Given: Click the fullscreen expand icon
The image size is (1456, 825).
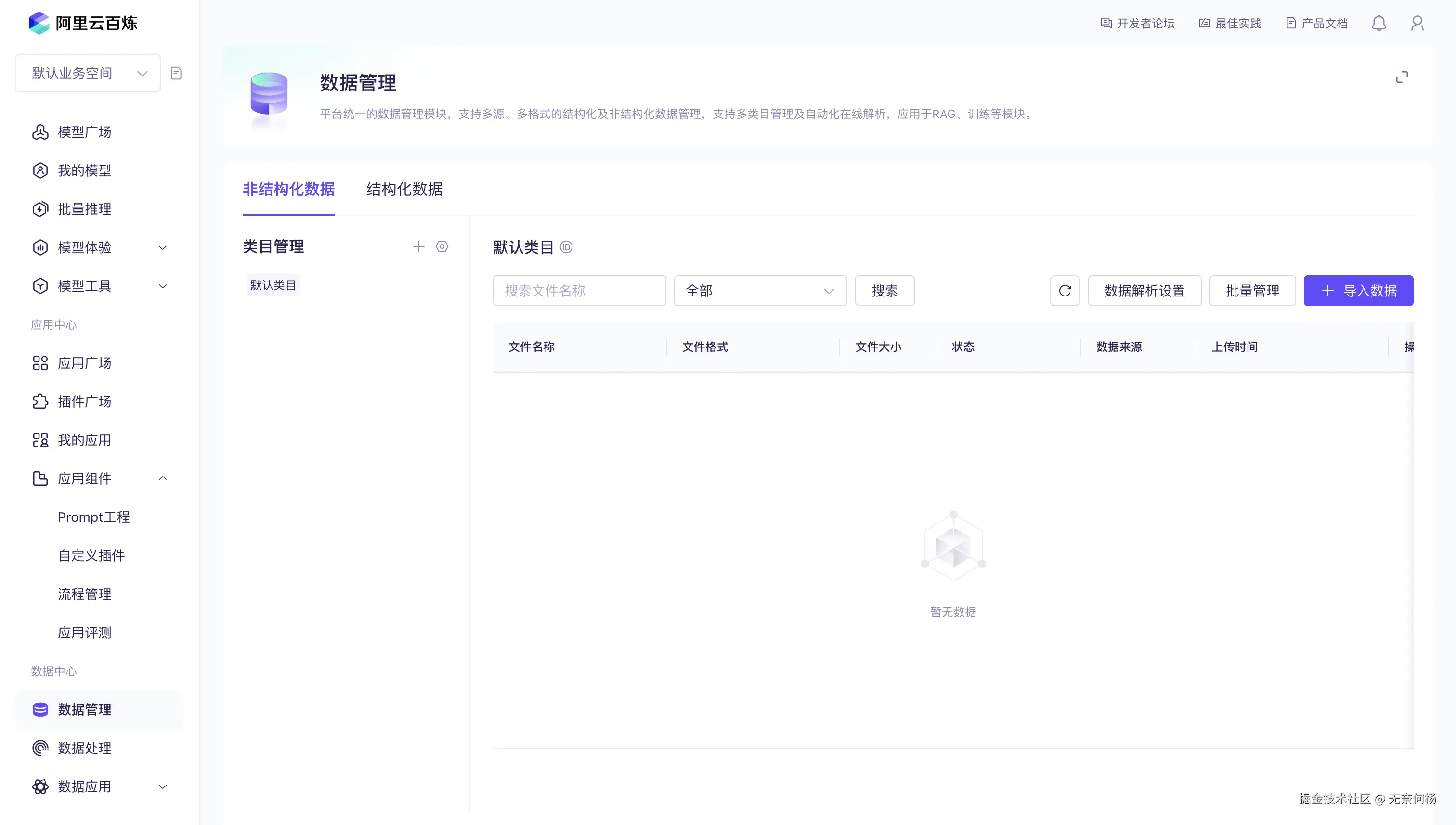Looking at the screenshot, I should pyautogui.click(x=1402, y=77).
